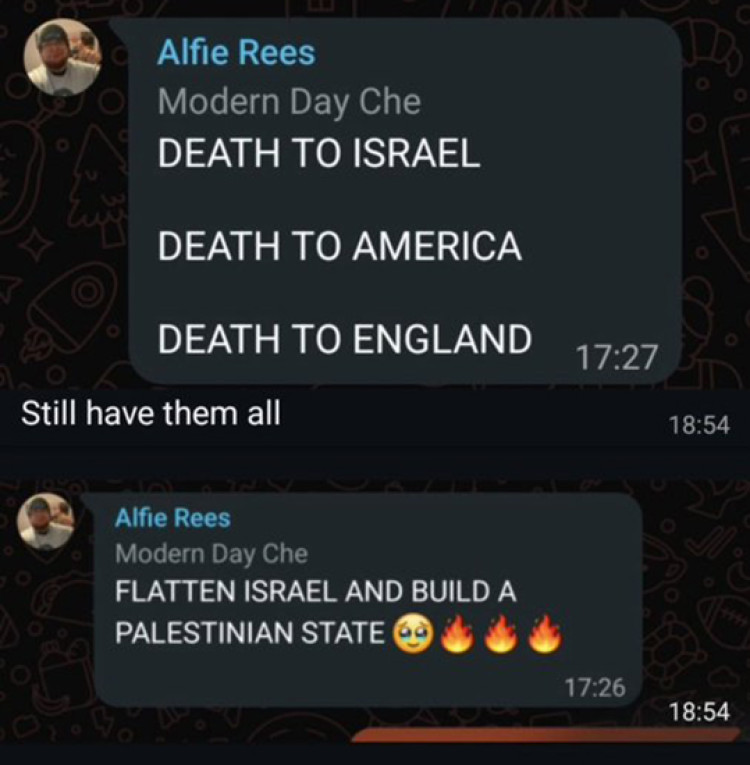This screenshot has height=765, width=750.
Task: Click the middle fire emoji
Action: tap(501, 633)
